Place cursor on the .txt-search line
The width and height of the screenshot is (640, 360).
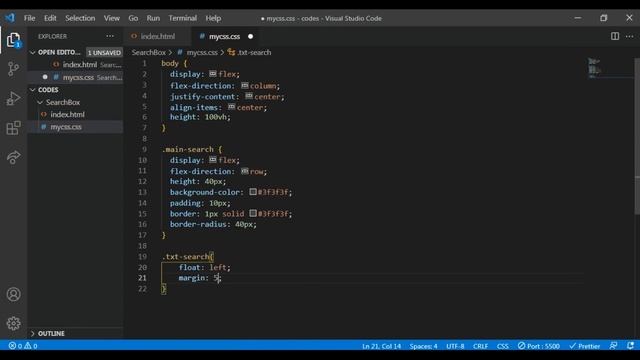tap(188, 256)
